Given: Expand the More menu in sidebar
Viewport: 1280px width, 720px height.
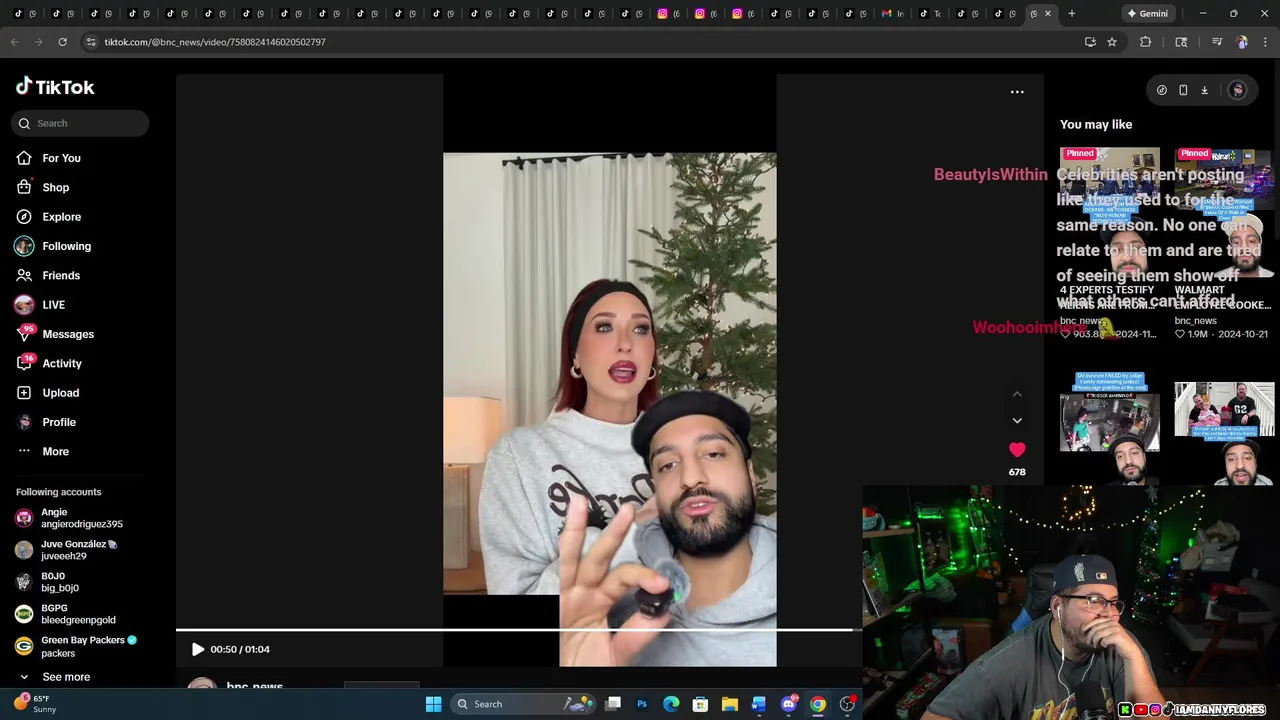Looking at the screenshot, I should tap(55, 451).
